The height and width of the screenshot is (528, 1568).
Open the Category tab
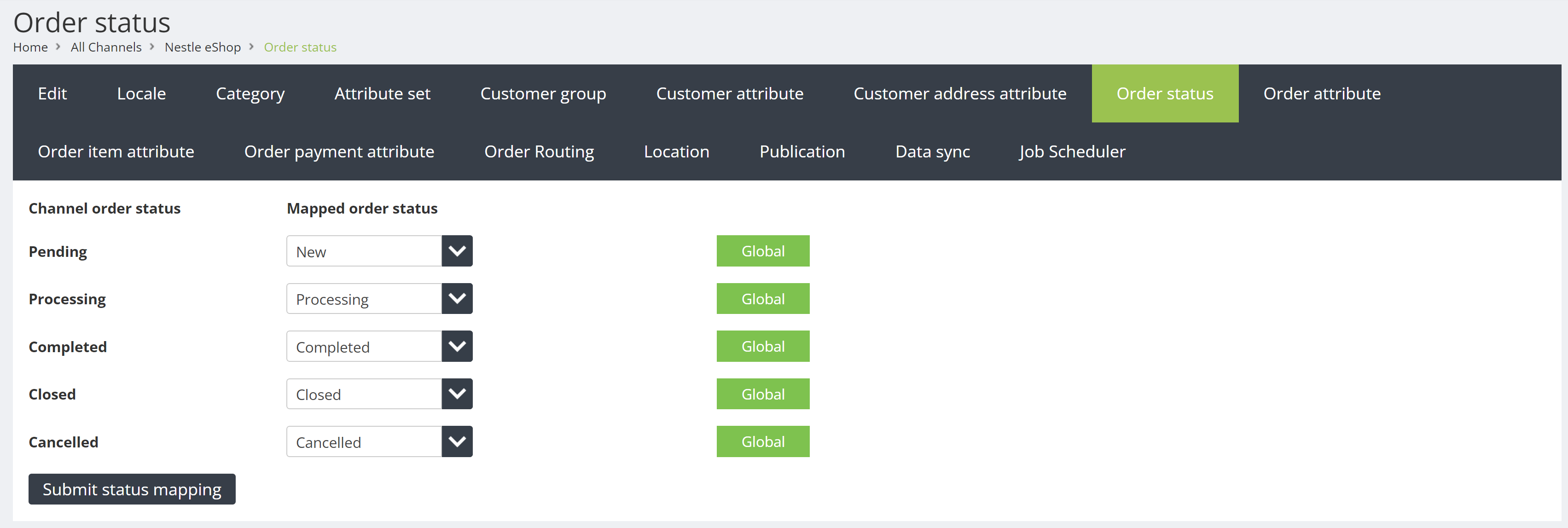coord(250,94)
